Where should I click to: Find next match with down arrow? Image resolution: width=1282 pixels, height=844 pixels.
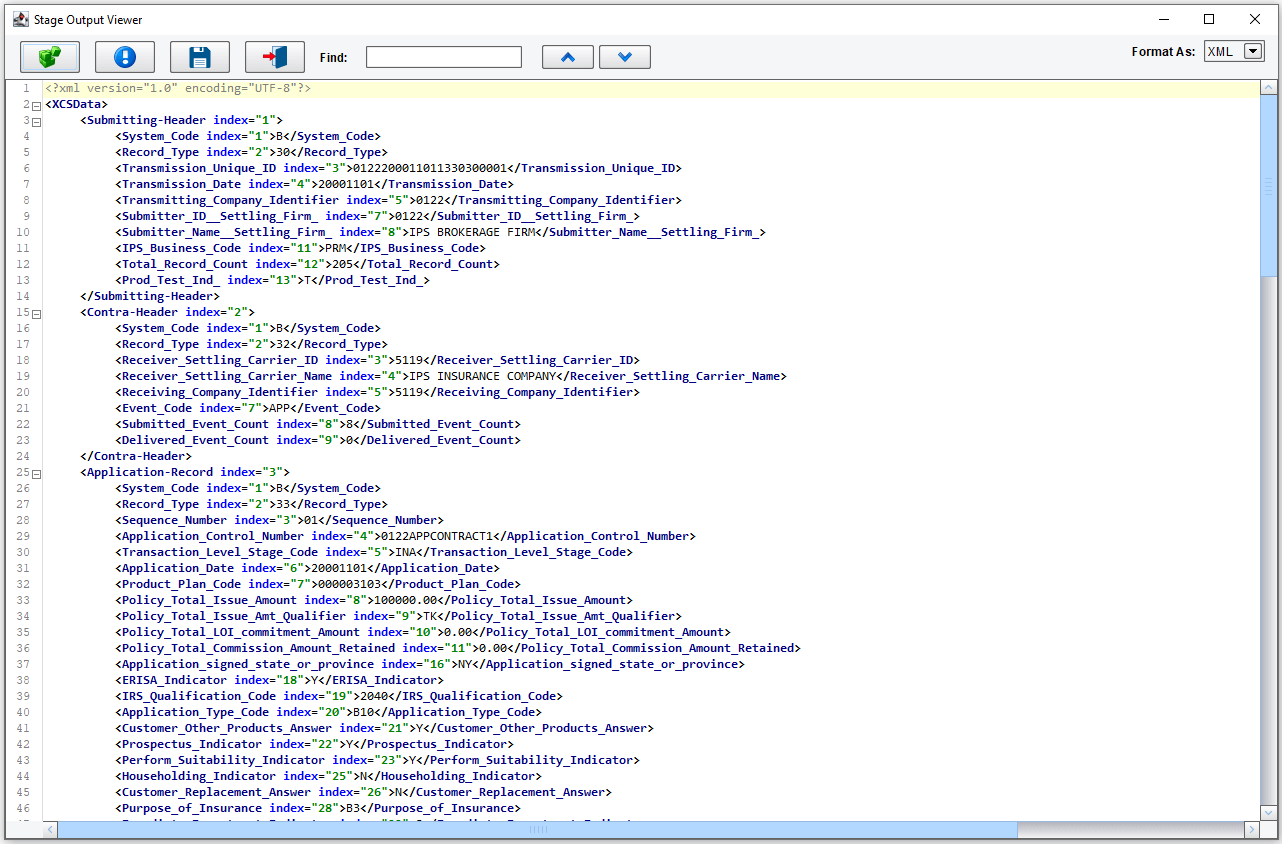click(625, 57)
